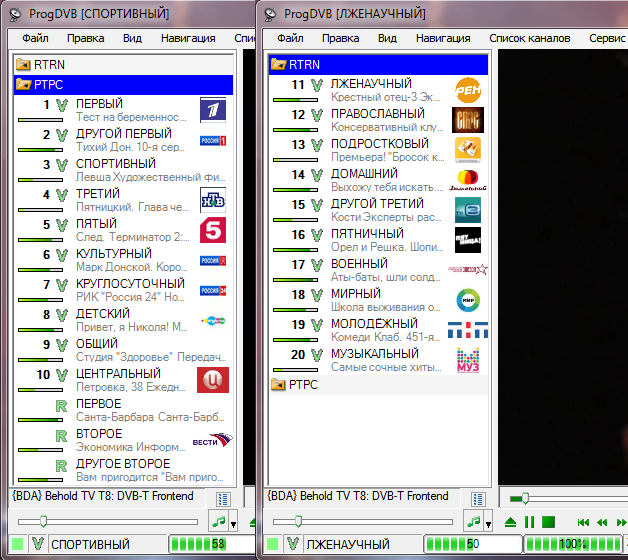The image size is (628, 560).
Task: Expand the RTRN folder in СПОРТИВНЫЙ window
Action: pyautogui.click(x=46, y=64)
